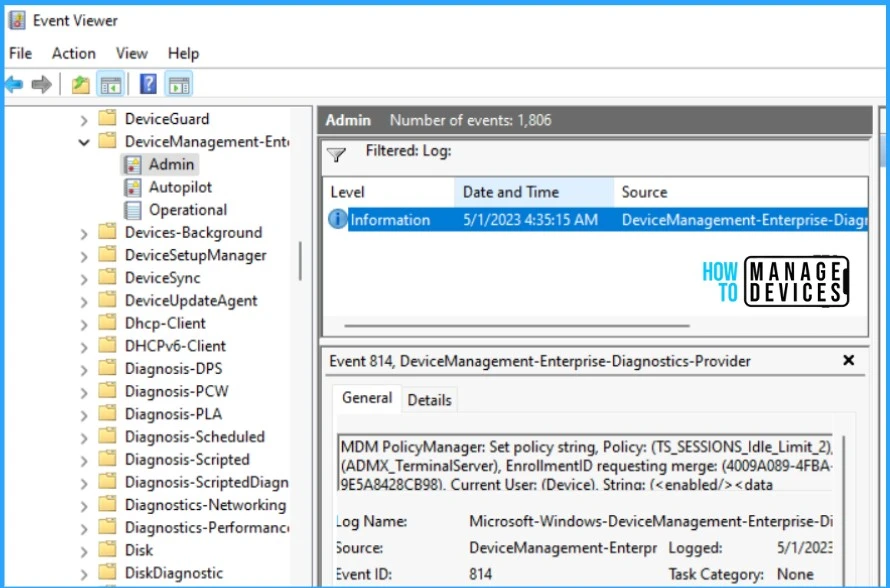The width and height of the screenshot is (890, 588).
Task: Click the gray Forward arrow in toolbar
Action: [41, 85]
